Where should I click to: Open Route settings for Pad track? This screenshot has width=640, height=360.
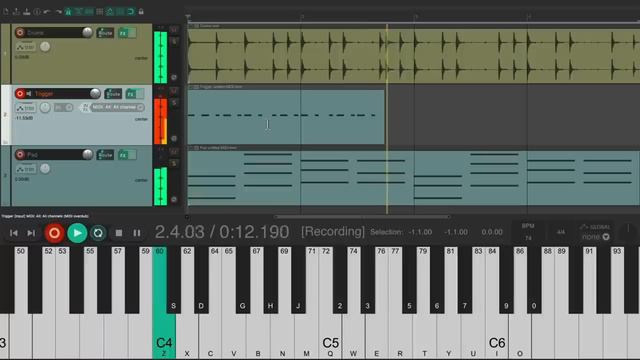click(x=105, y=155)
